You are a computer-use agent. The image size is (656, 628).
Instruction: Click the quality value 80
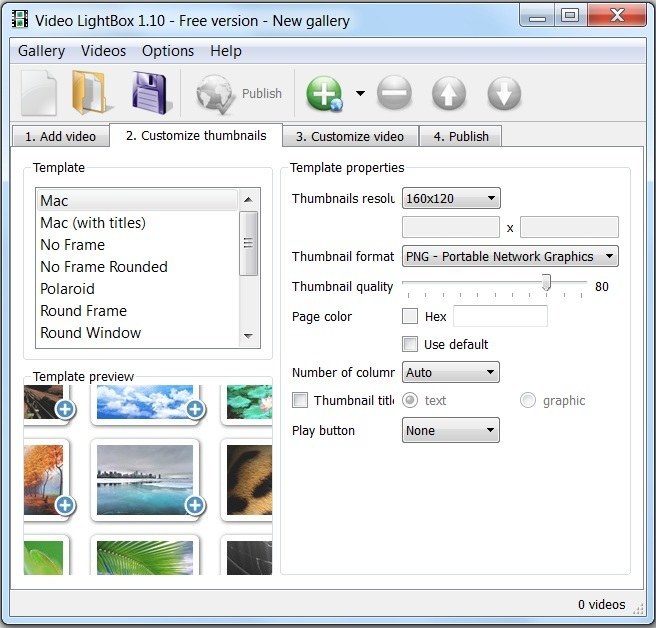(x=602, y=287)
